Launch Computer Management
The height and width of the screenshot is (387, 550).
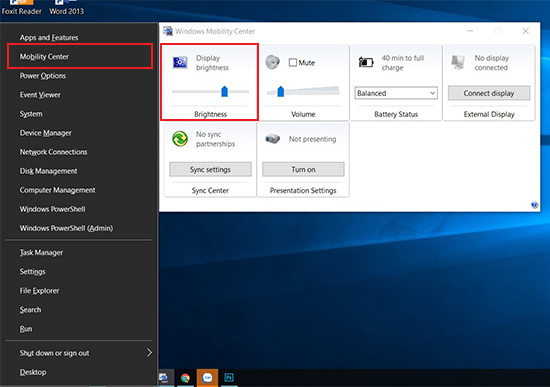coord(58,190)
